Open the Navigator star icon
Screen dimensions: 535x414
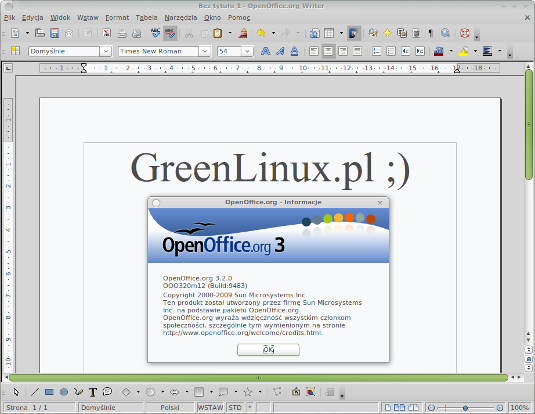[x=387, y=33]
